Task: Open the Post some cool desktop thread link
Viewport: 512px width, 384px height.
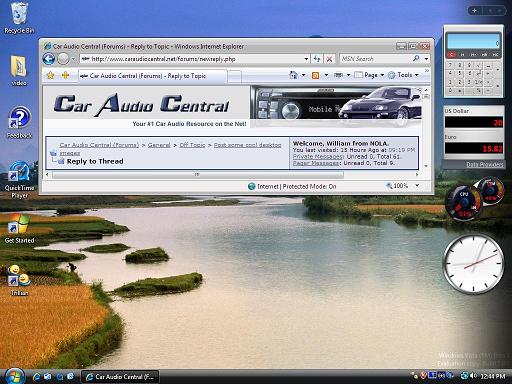Action: [x=247, y=145]
